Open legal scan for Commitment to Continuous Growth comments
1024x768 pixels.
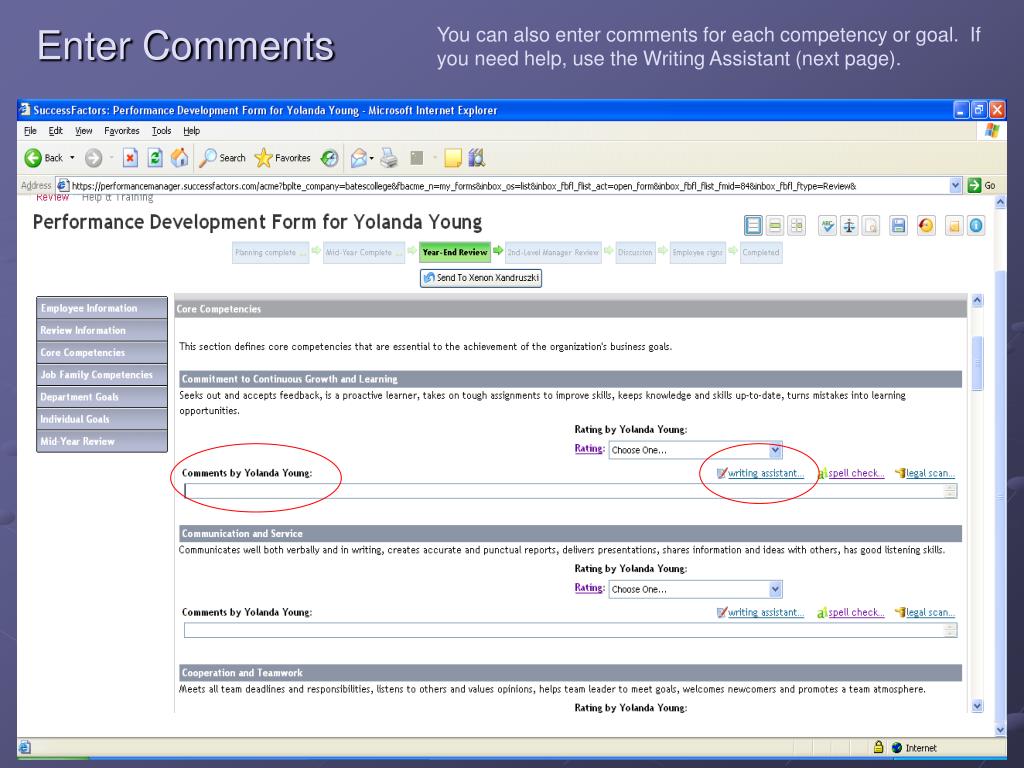[930, 473]
